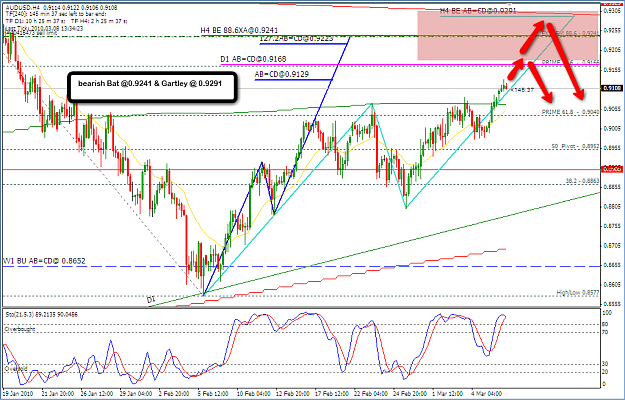Click the 'Sto(21,5,3) 89.2135 90.0486' indicator title
Viewport: 625px width, 400px height.
[41, 315]
